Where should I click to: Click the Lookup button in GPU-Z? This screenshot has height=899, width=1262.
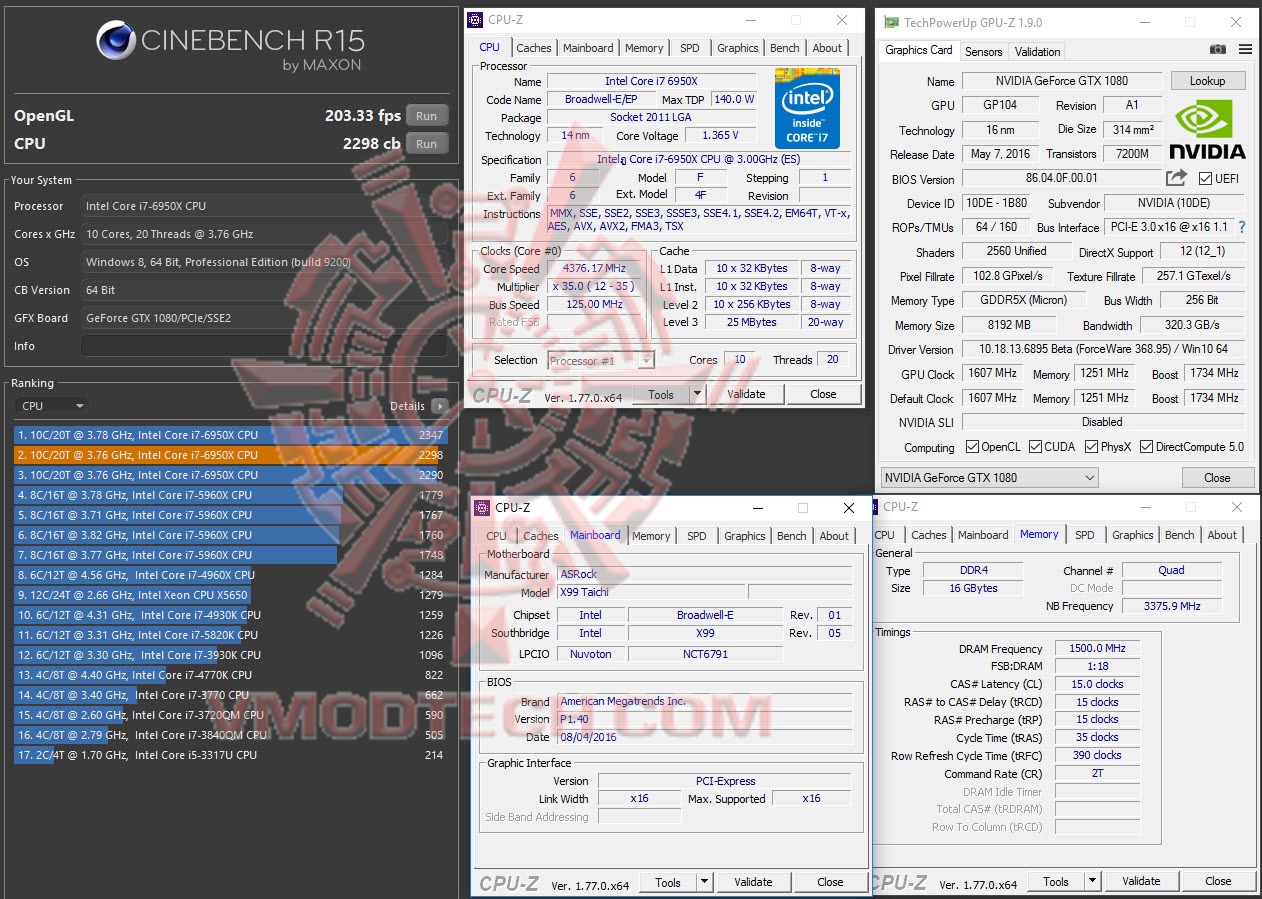[x=1207, y=81]
